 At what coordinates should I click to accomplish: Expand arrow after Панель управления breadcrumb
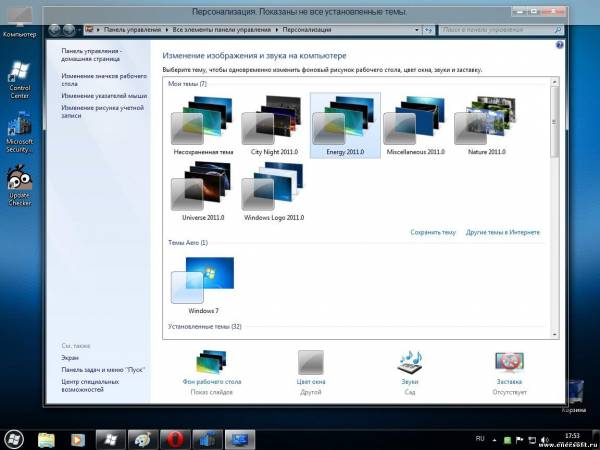pyautogui.click(x=167, y=30)
